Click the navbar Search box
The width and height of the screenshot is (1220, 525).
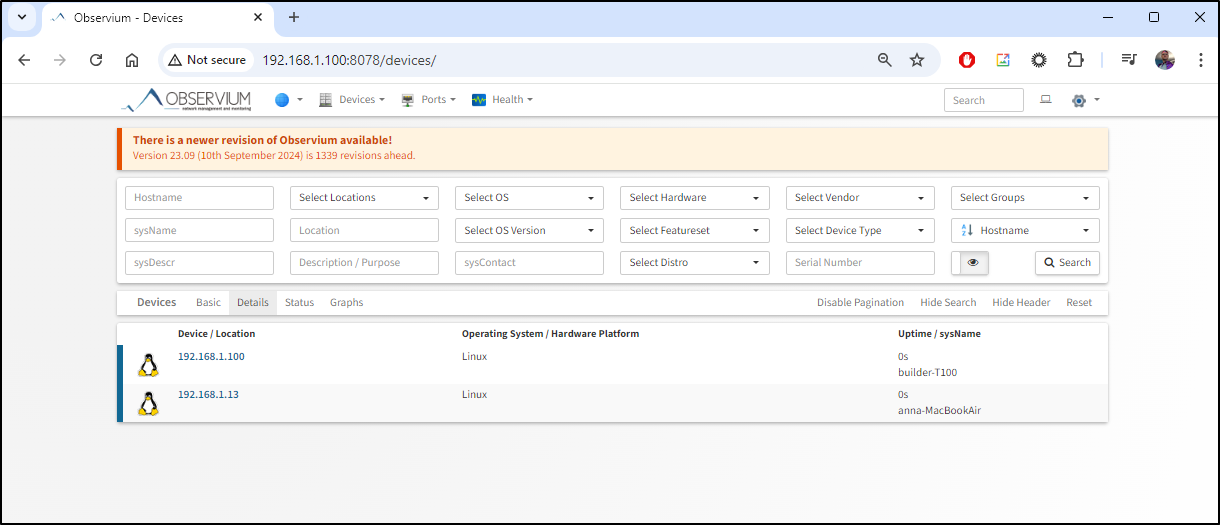tap(983, 100)
